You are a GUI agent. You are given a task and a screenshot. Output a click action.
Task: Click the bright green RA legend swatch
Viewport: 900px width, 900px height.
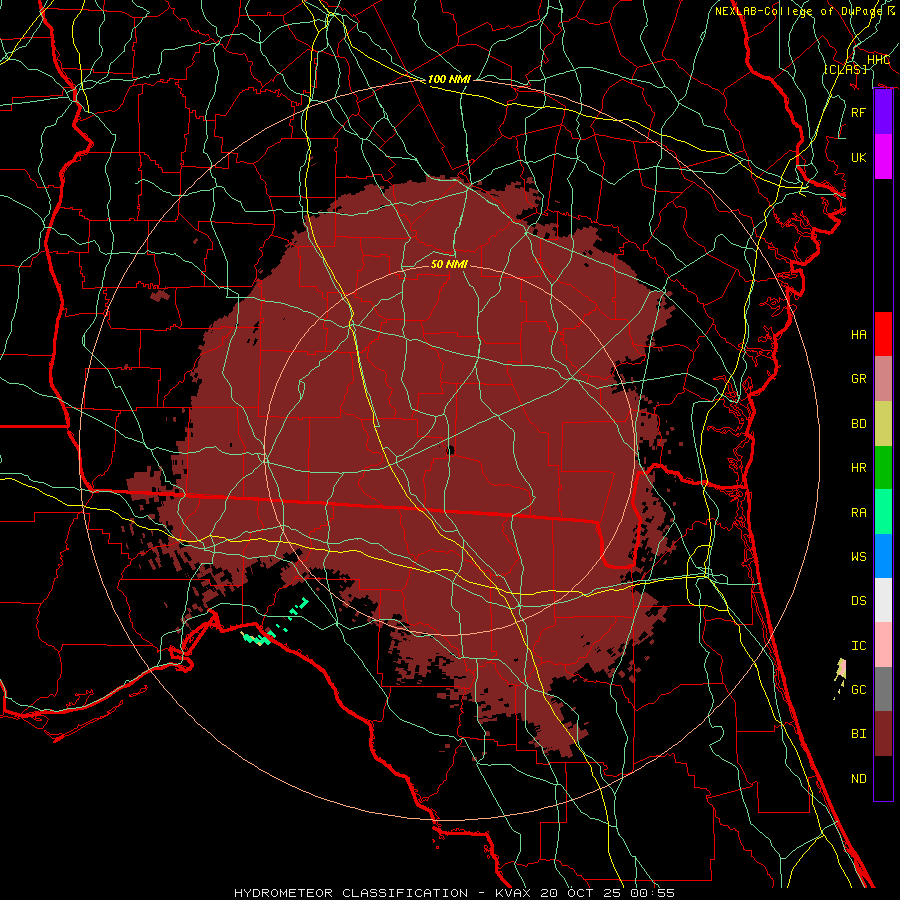(x=883, y=512)
